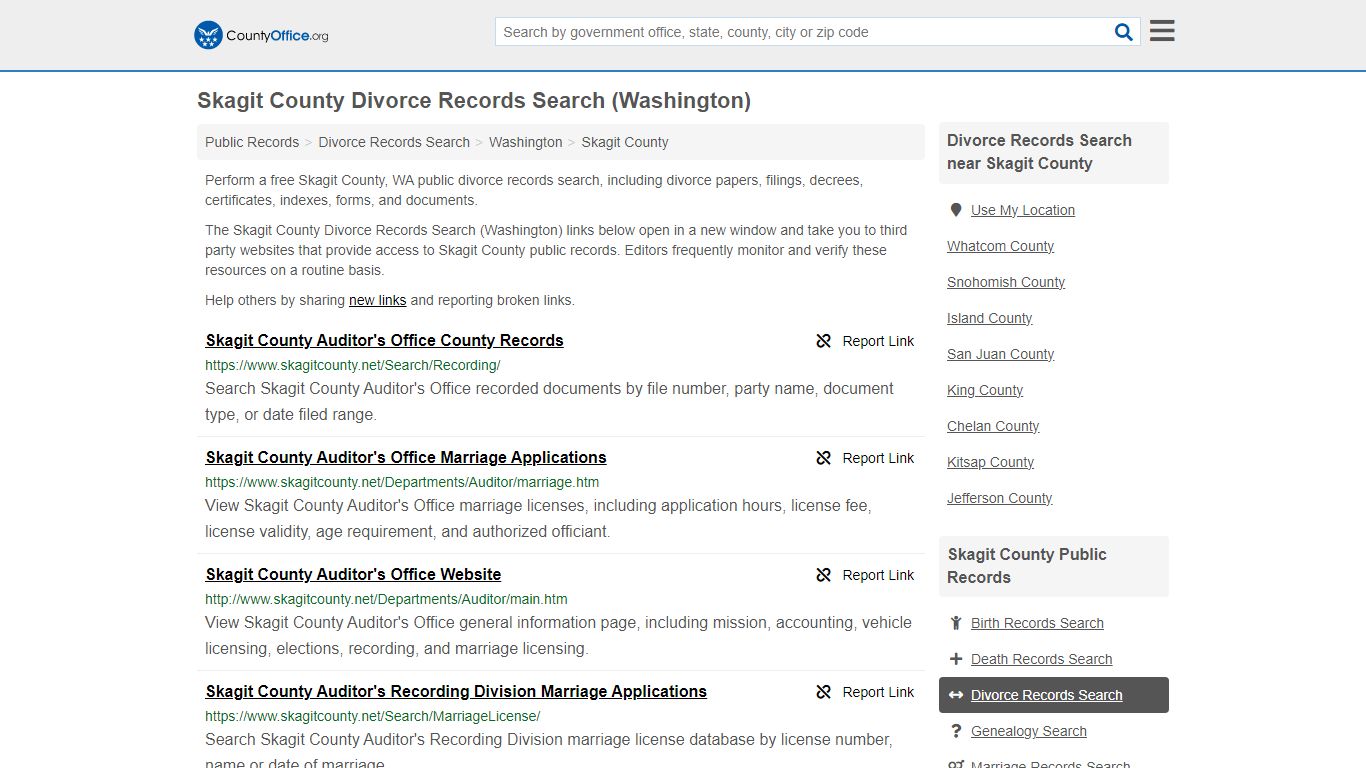Follow the 'new links' hyperlink

[378, 300]
